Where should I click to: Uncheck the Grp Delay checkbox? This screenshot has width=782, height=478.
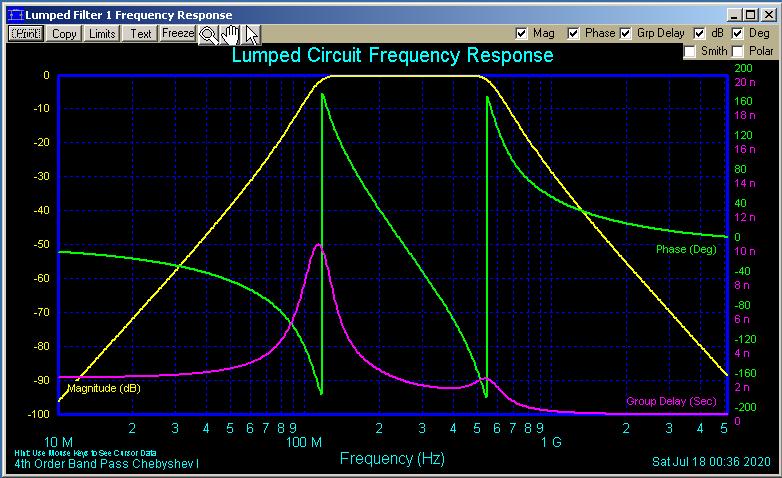click(x=627, y=33)
